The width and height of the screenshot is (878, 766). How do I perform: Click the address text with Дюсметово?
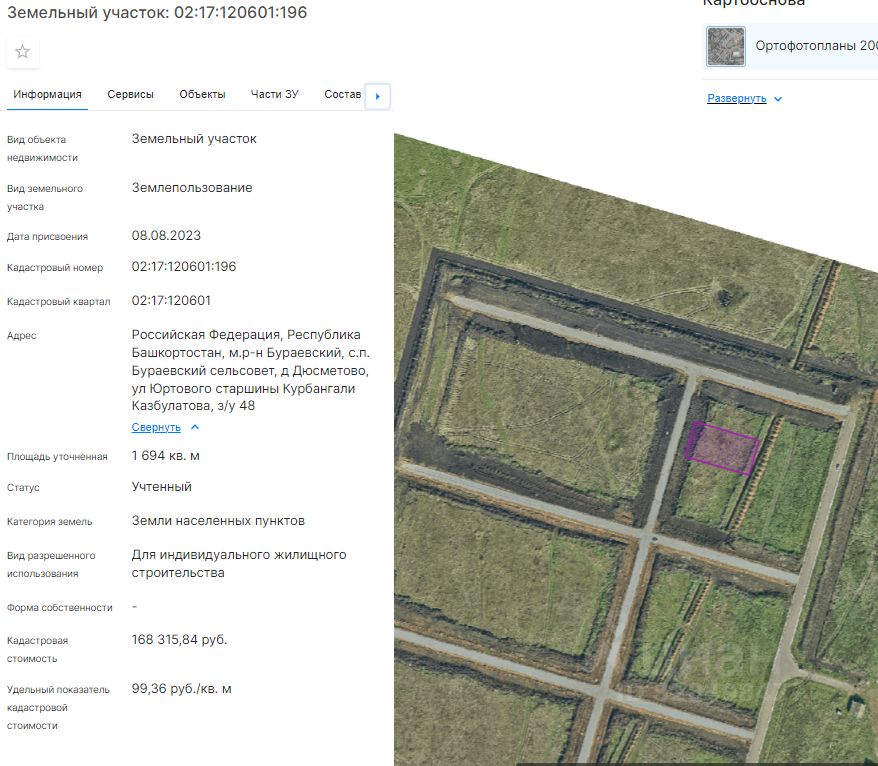pos(251,370)
